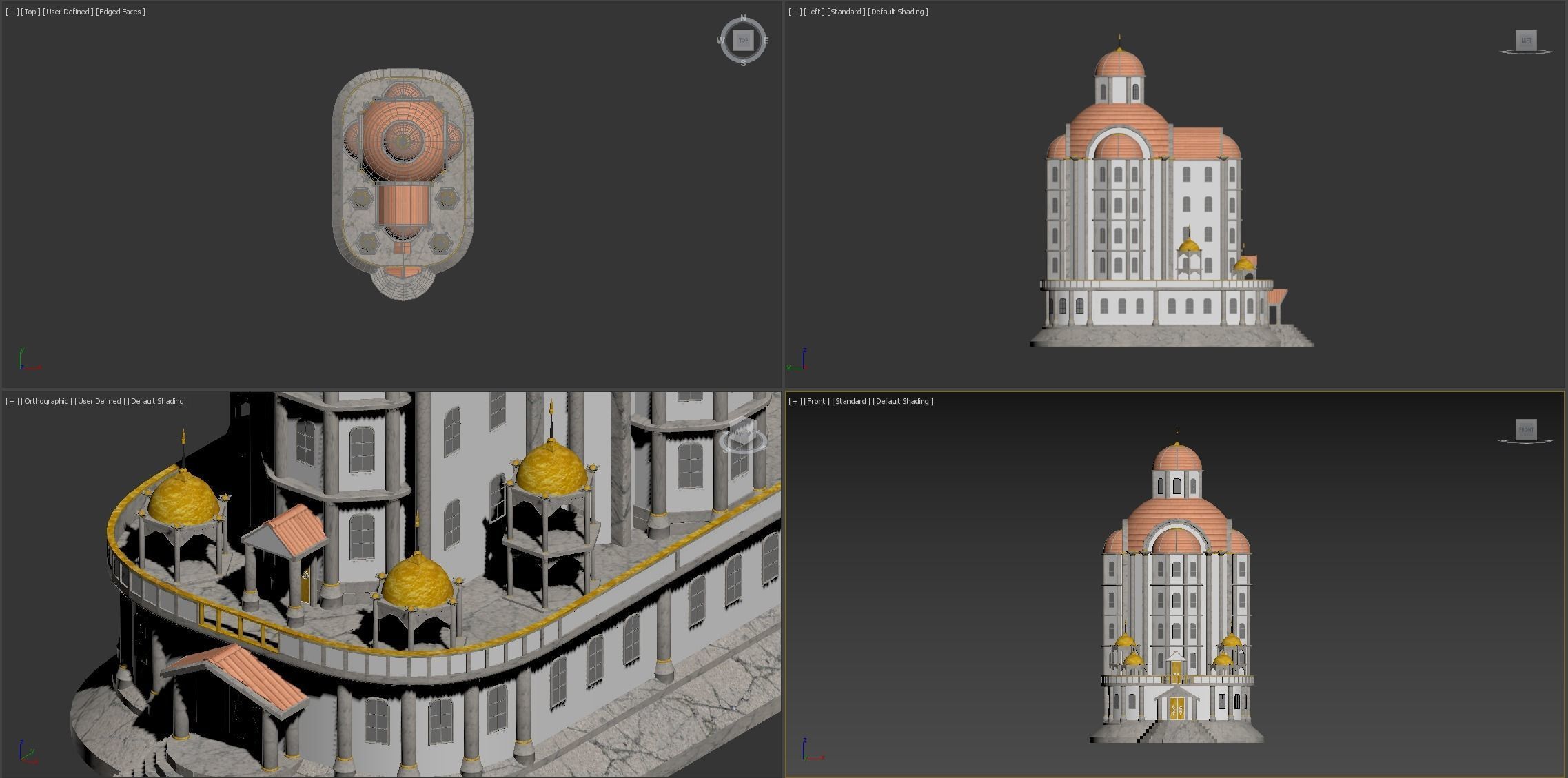Open the [Front] point-of-view menu
Screen dimensions: 1568x778
pyautogui.click(x=817, y=401)
